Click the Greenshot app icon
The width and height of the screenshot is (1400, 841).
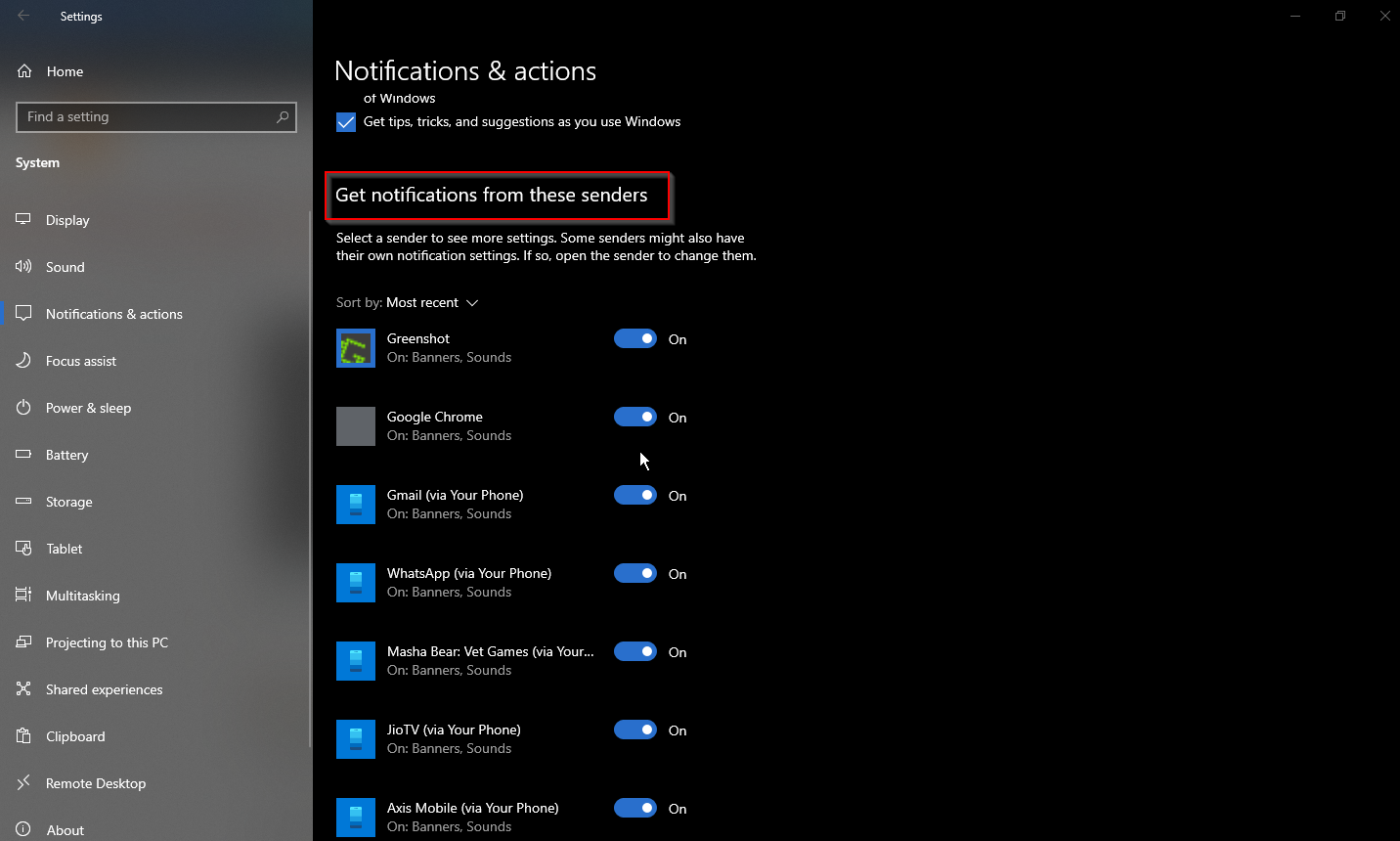pos(356,348)
